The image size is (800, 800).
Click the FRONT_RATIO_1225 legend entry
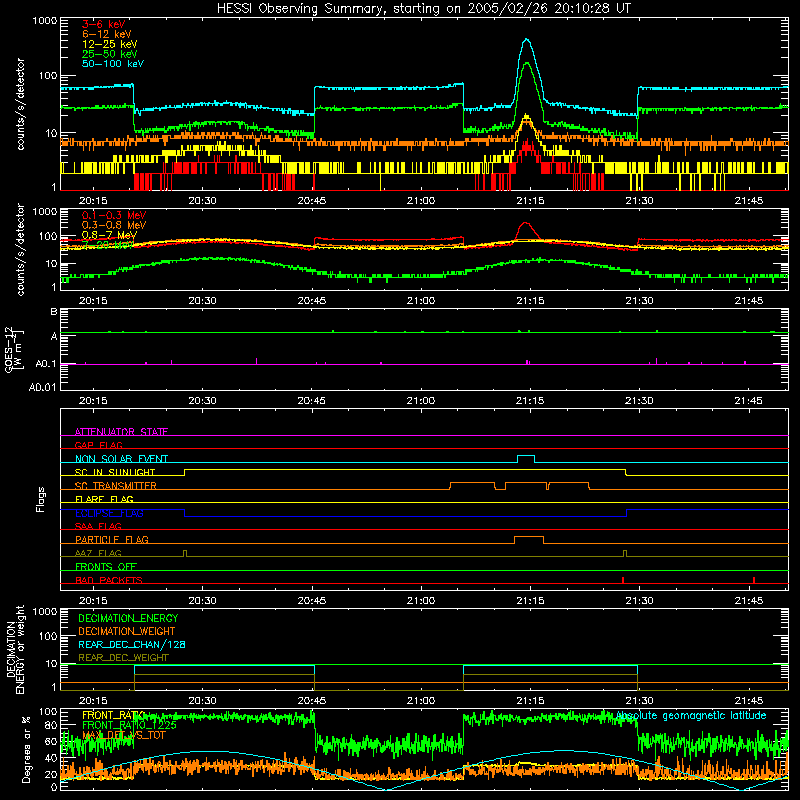129,725
